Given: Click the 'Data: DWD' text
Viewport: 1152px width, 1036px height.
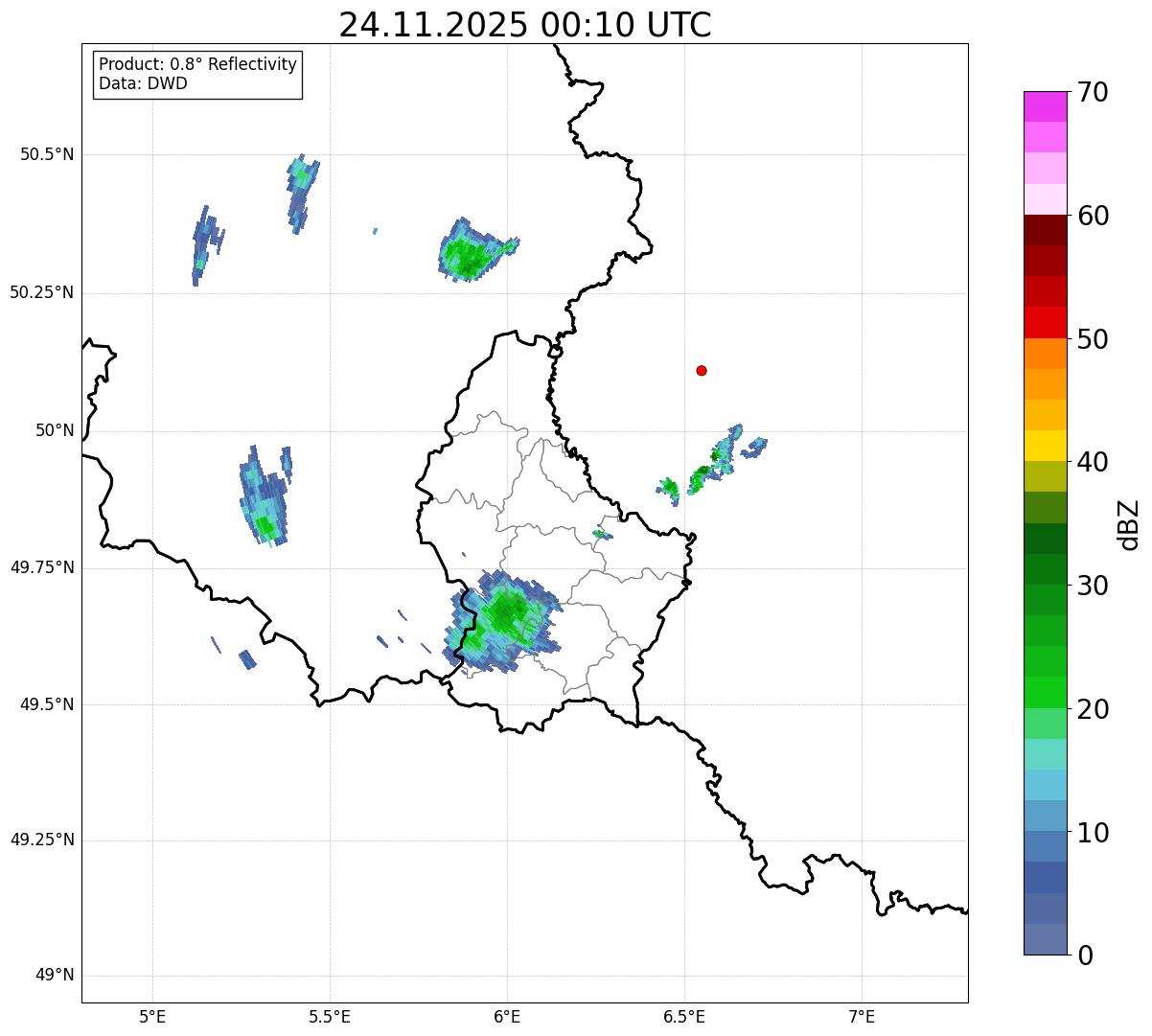Looking at the screenshot, I should 143,83.
